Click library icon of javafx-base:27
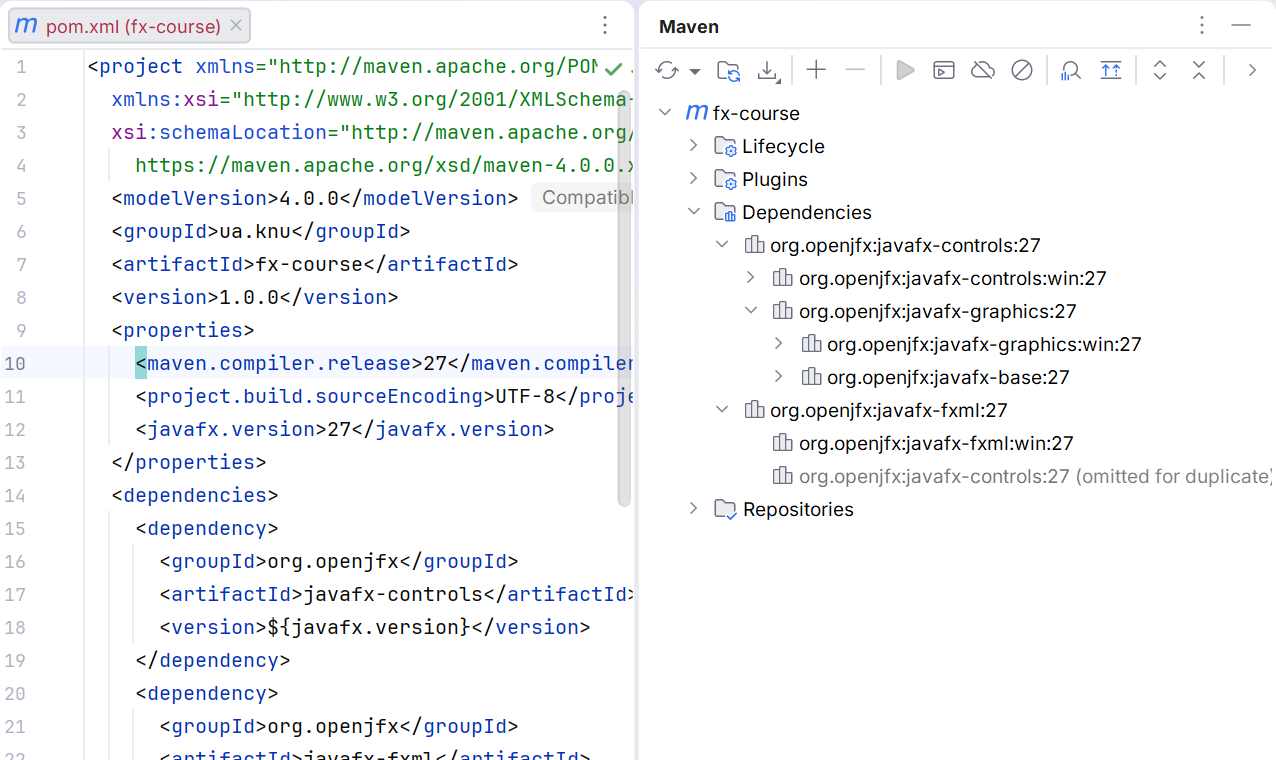The image size is (1276, 760). click(x=811, y=377)
